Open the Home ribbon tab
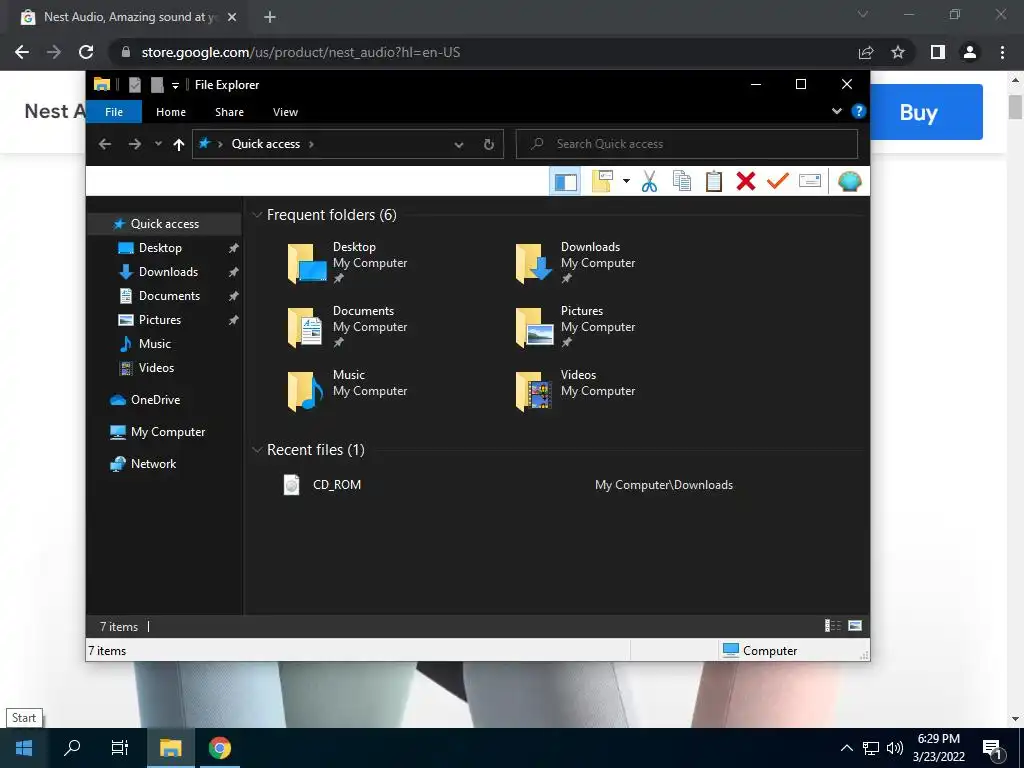Viewport: 1024px width, 768px height. [171, 112]
